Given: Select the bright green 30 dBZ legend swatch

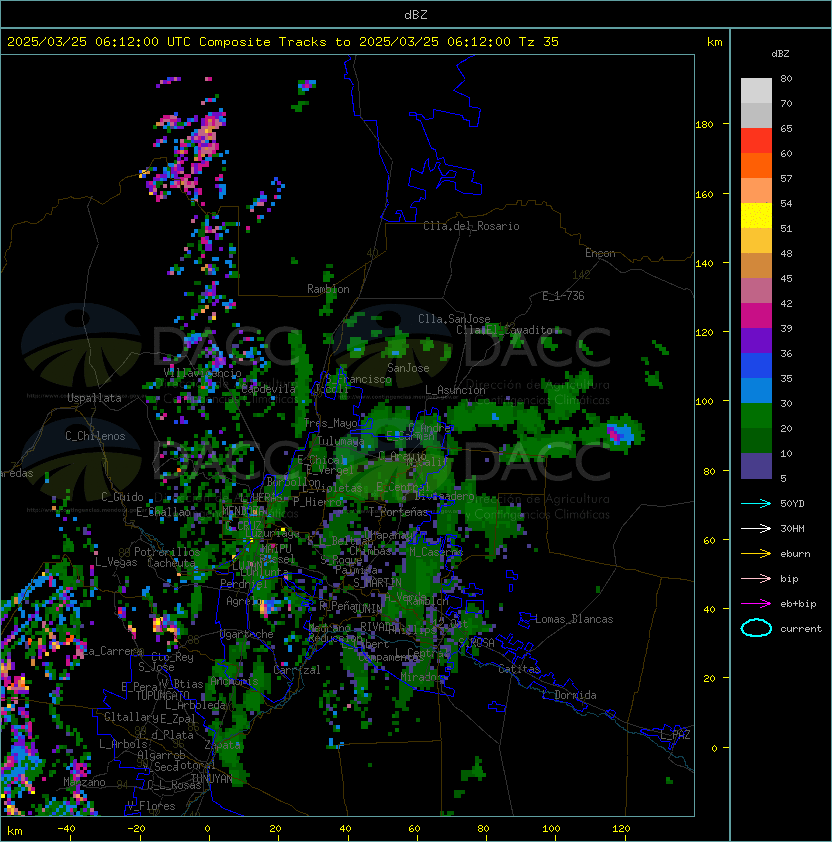Looking at the screenshot, I should (756, 416).
